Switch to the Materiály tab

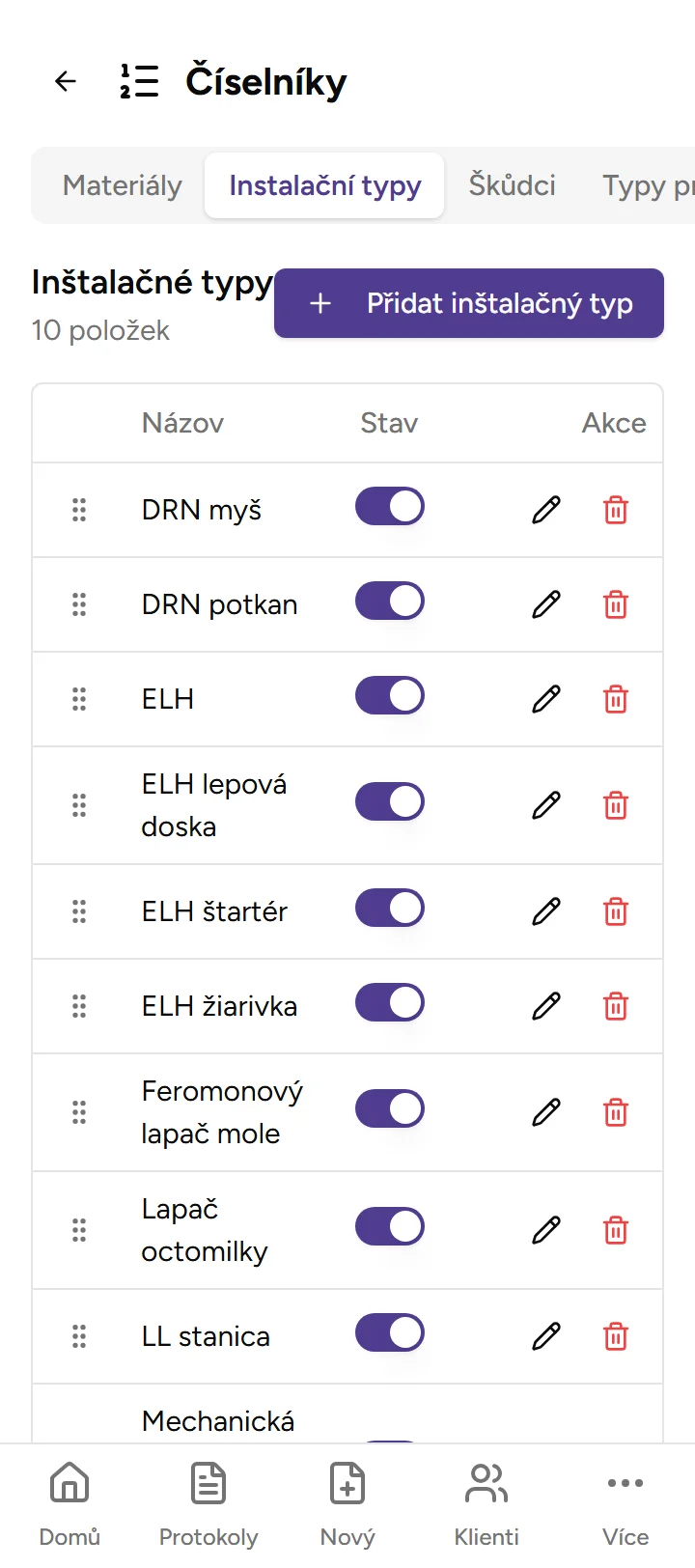pyautogui.click(x=122, y=185)
